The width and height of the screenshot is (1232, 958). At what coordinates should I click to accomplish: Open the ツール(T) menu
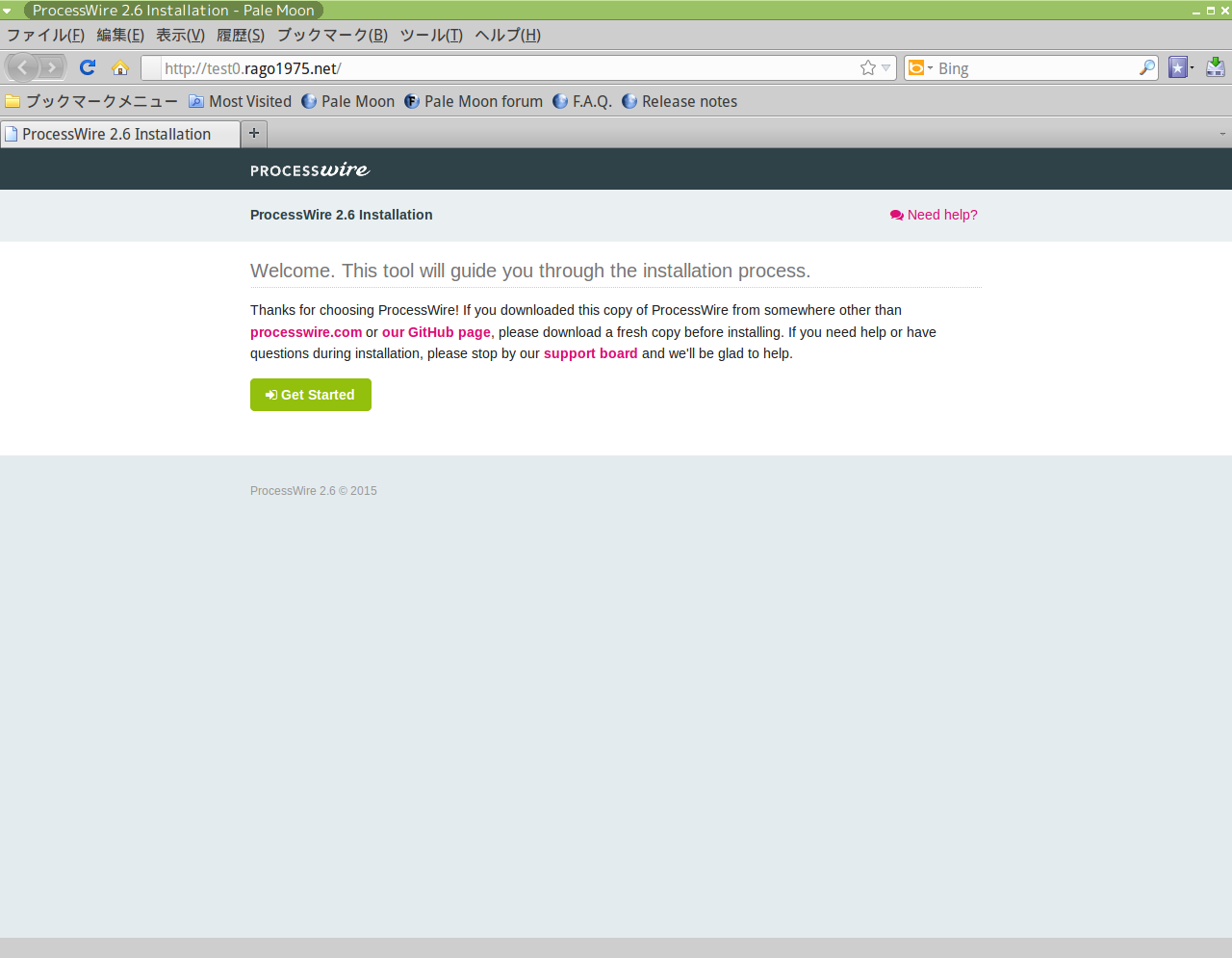(431, 35)
